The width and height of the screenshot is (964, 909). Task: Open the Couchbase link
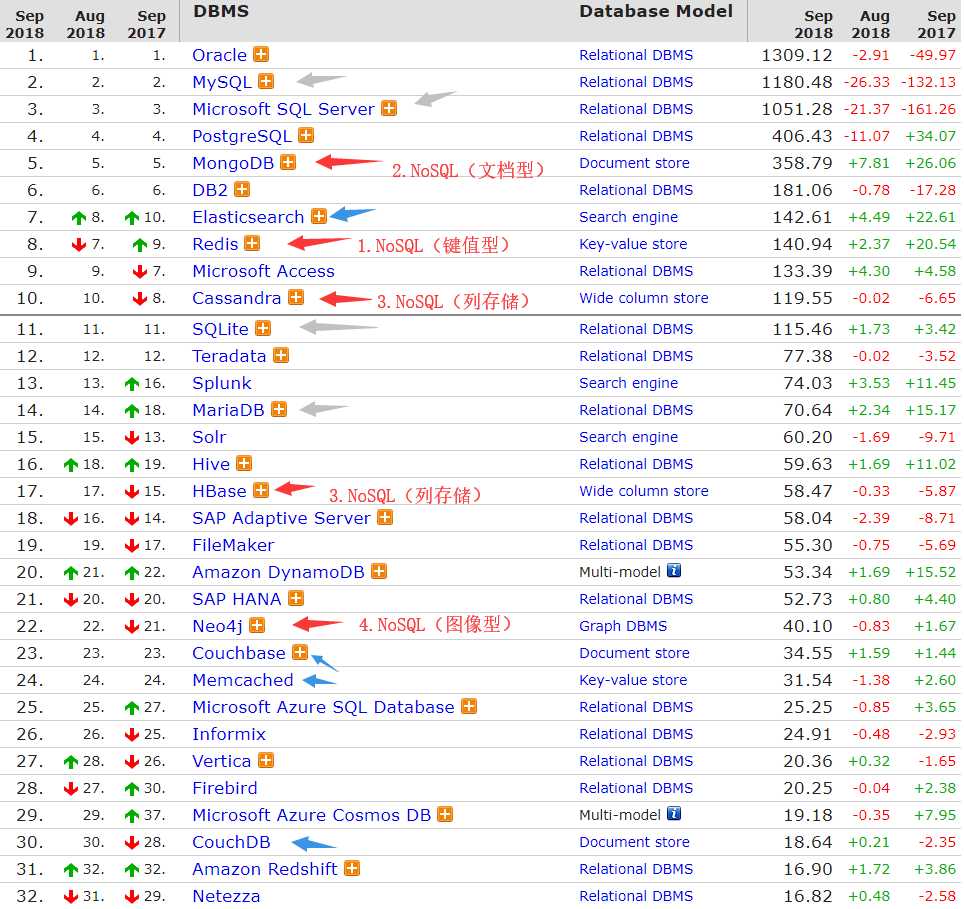coord(239,653)
